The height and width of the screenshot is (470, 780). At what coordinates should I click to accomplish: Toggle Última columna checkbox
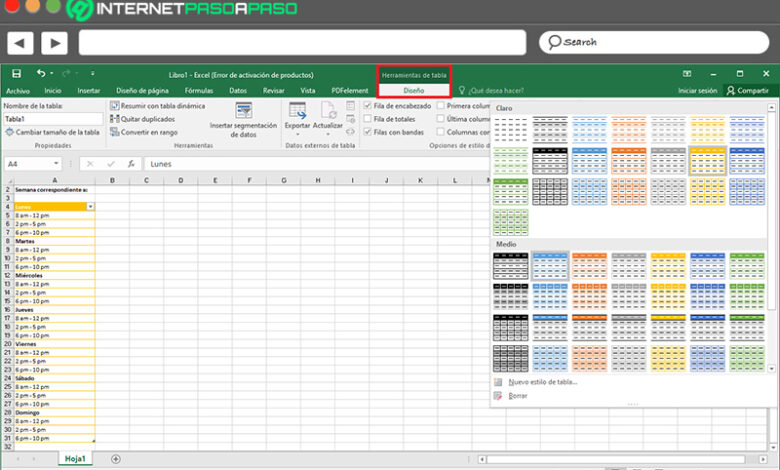(440, 119)
